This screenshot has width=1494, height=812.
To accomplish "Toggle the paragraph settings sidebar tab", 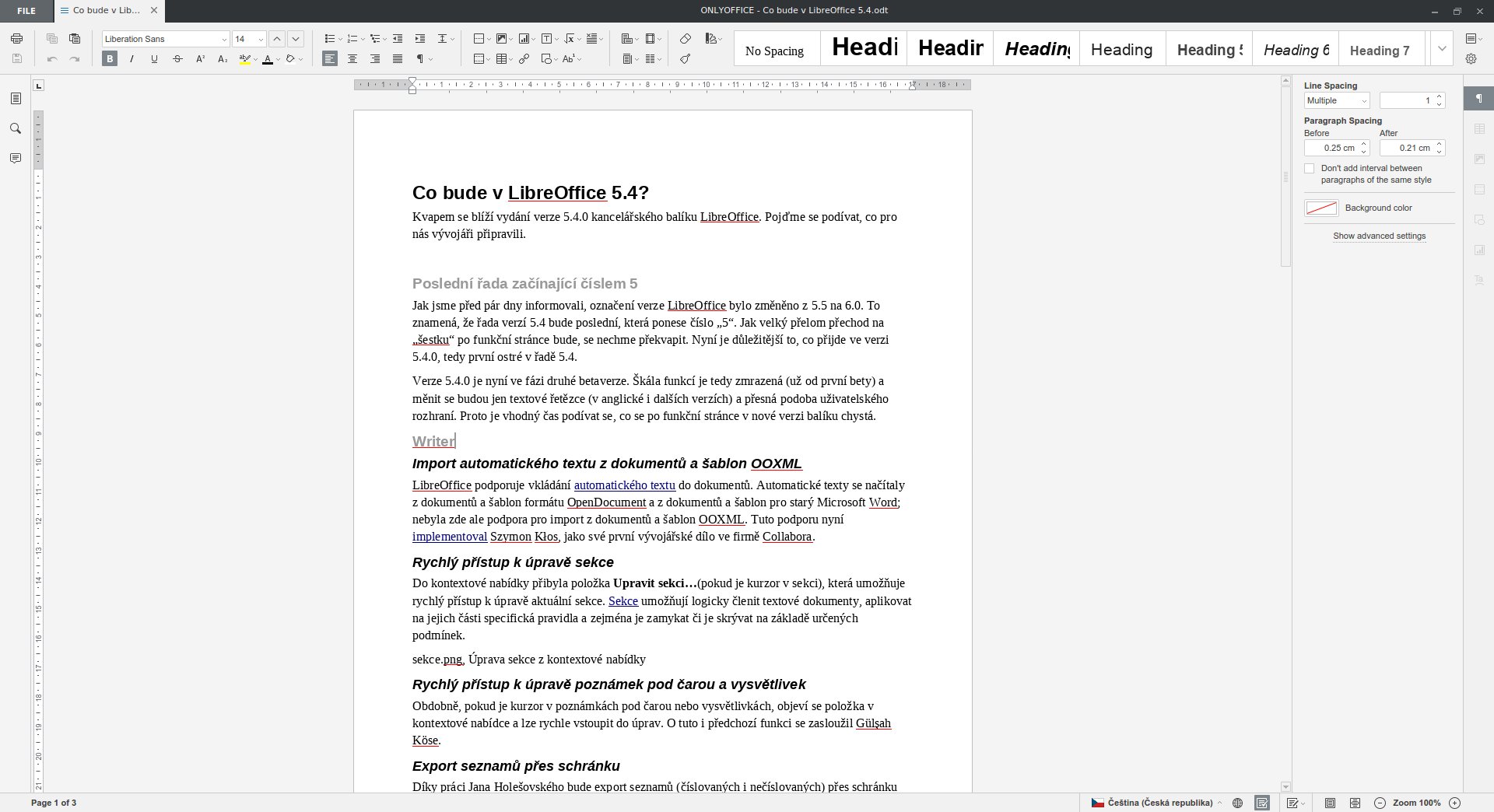I will (1478, 99).
